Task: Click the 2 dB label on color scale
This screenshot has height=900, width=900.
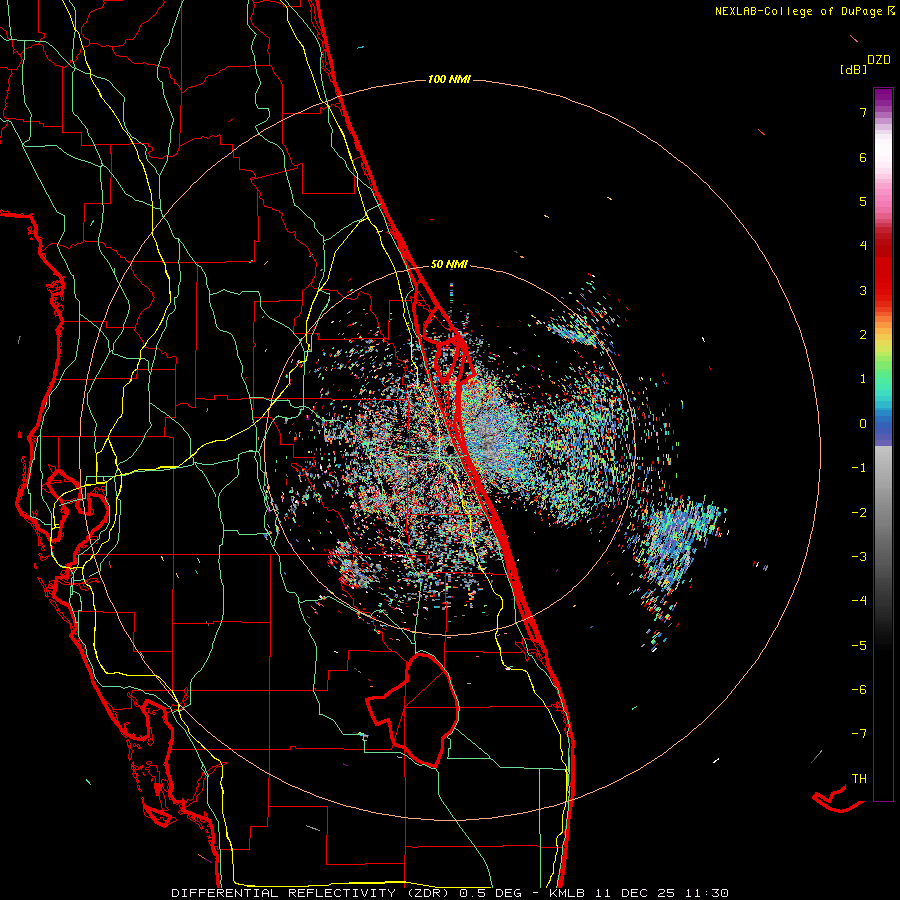Action: (x=863, y=335)
